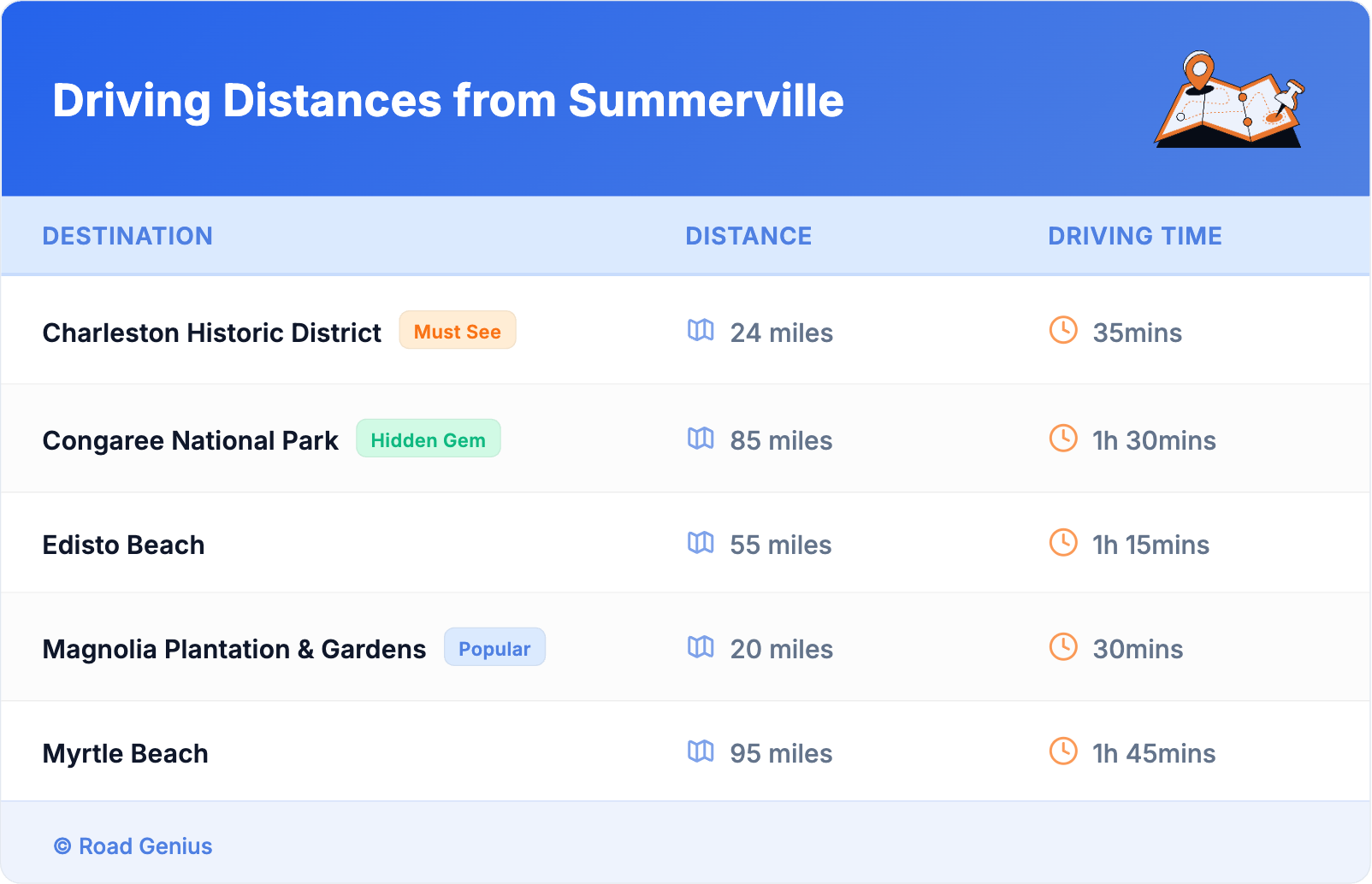Click the Hidden Gem badge

click(x=428, y=439)
